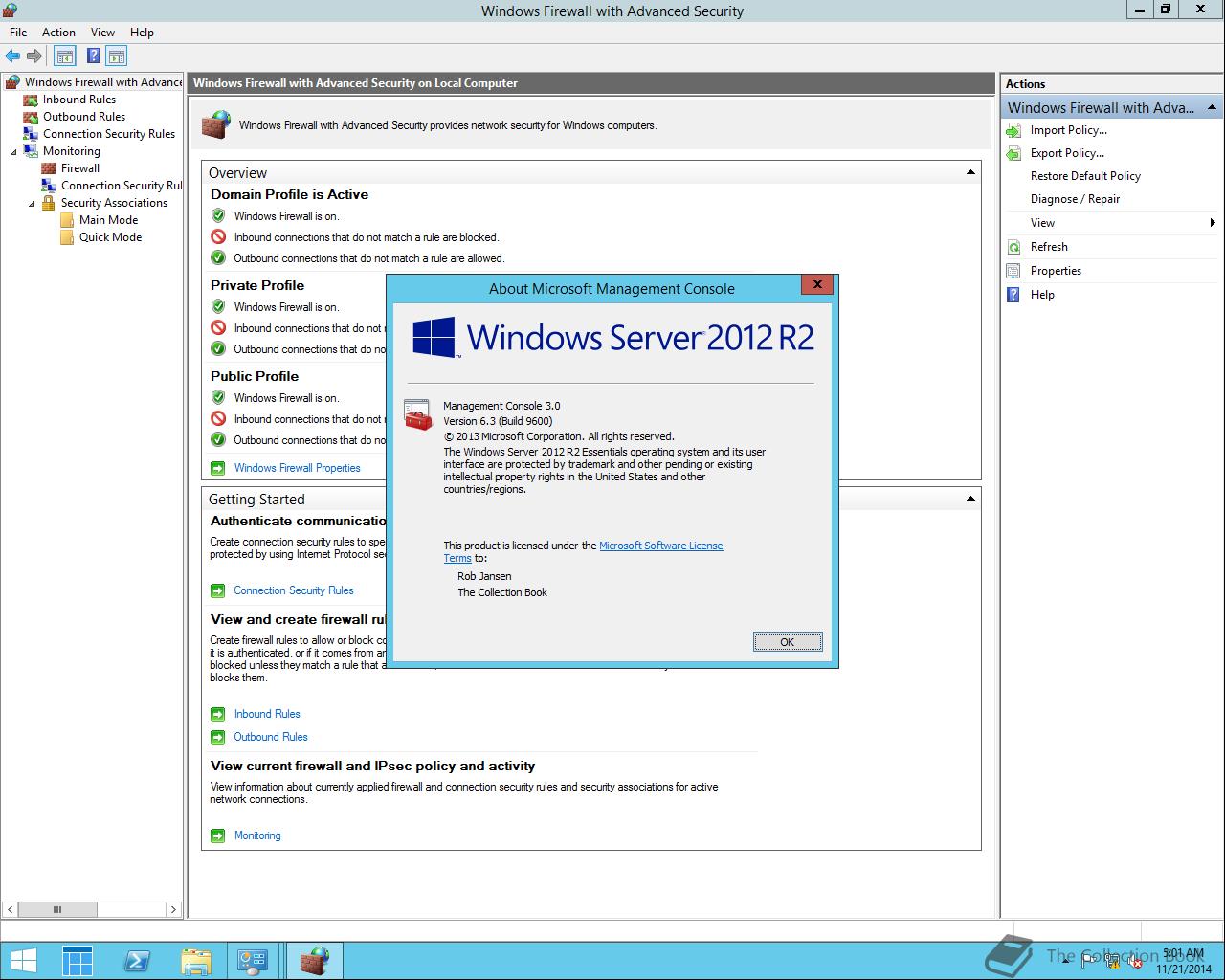Open the Action menu

tap(58, 32)
